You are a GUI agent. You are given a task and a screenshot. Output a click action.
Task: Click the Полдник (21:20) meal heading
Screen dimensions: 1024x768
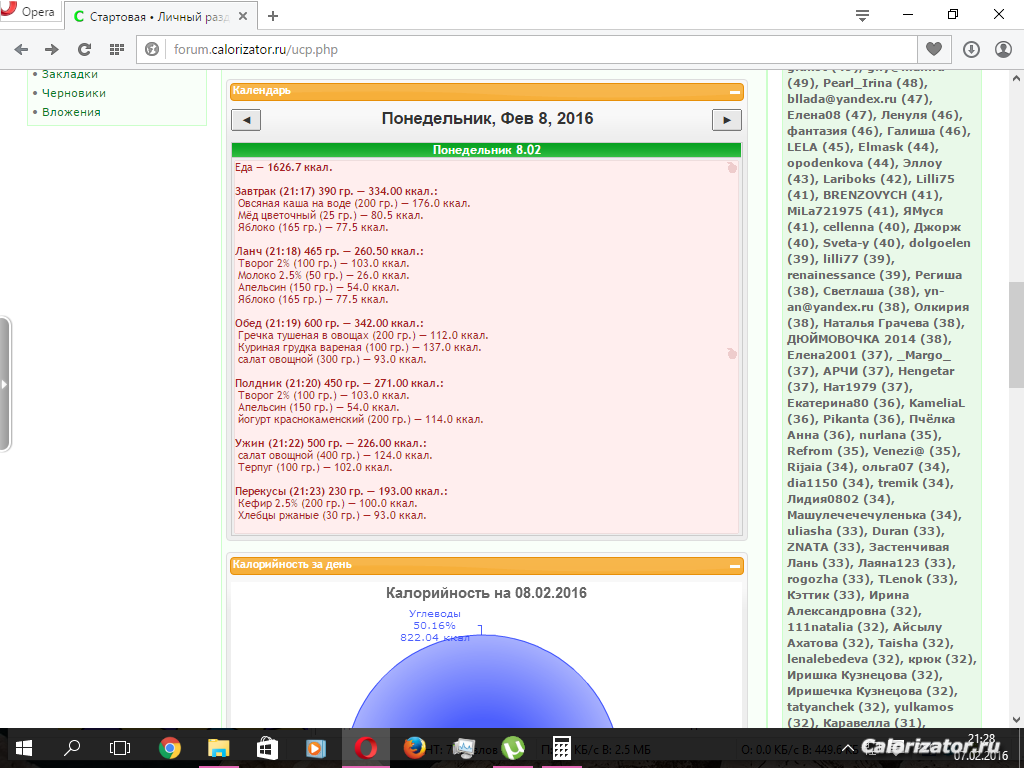[x=339, y=383]
